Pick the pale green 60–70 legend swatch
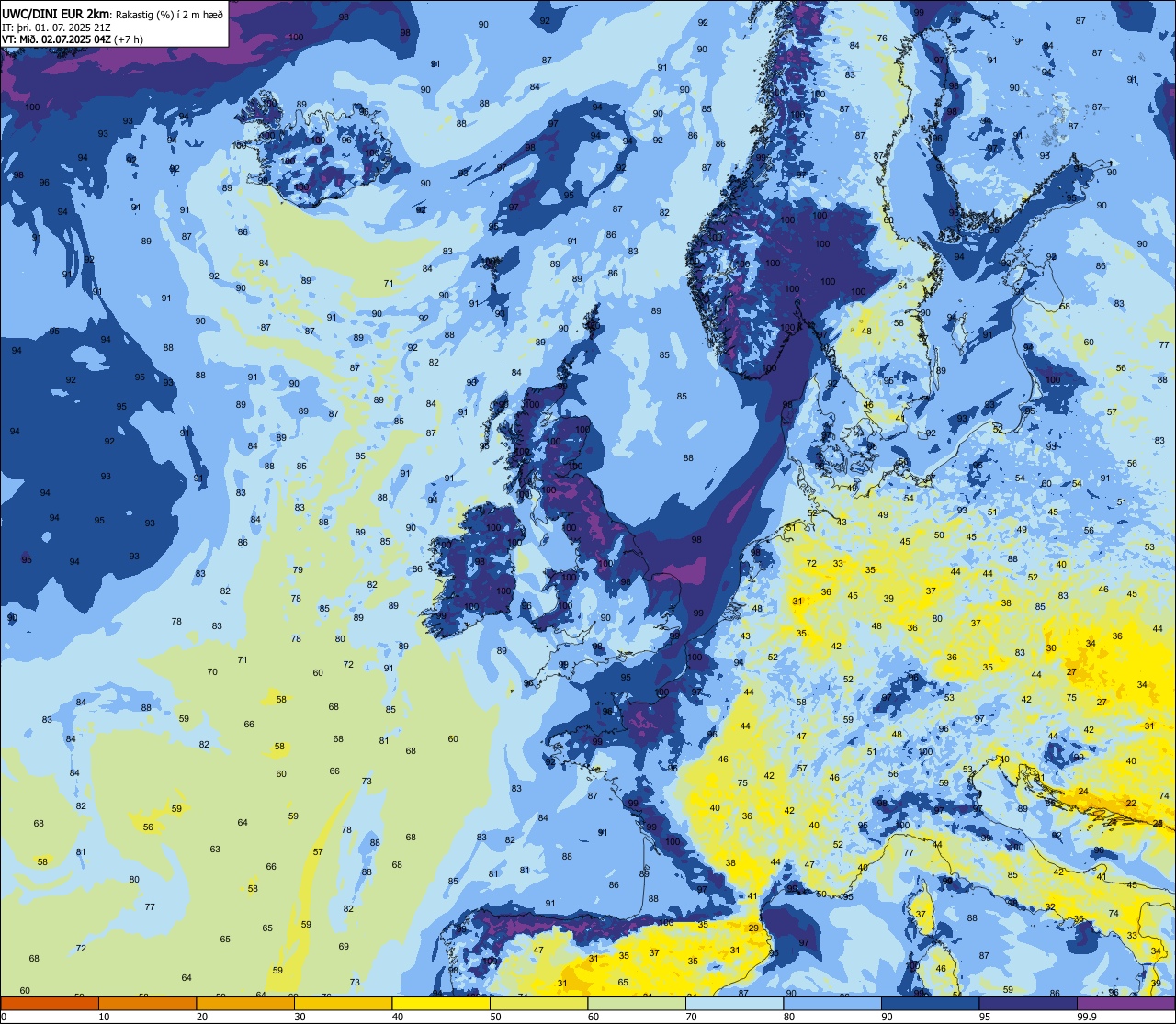Screen dimensions: 1176x1024 click(x=637, y=1003)
